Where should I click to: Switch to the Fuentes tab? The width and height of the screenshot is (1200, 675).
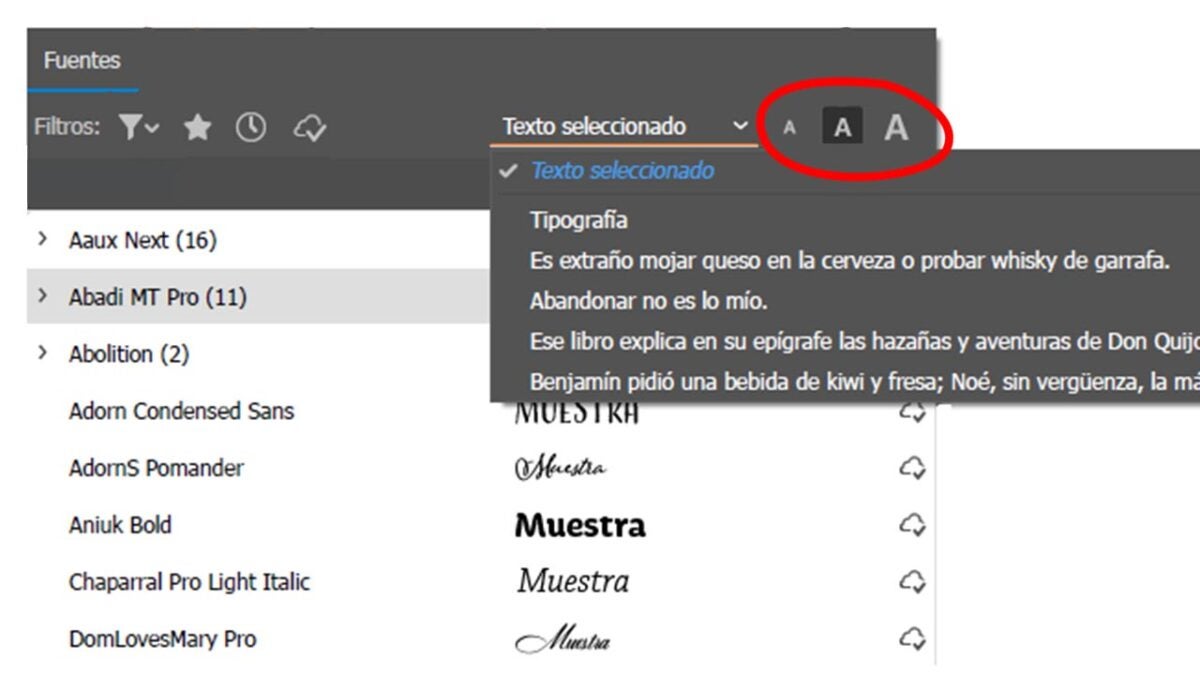tap(82, 61)
